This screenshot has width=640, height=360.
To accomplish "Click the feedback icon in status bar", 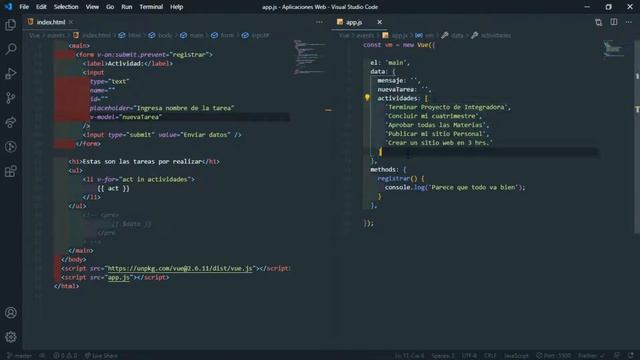I will [x=616, y=356].
